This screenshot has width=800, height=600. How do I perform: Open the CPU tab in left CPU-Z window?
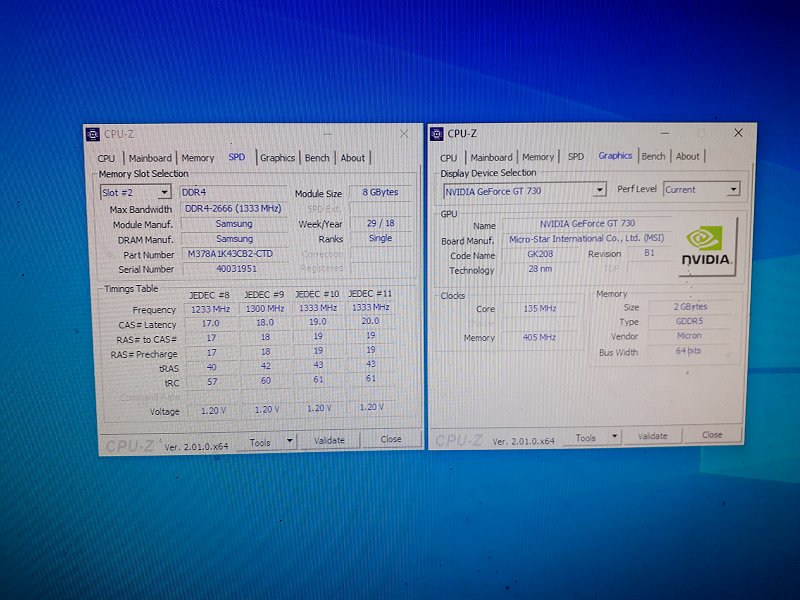[x=106, y=158]
